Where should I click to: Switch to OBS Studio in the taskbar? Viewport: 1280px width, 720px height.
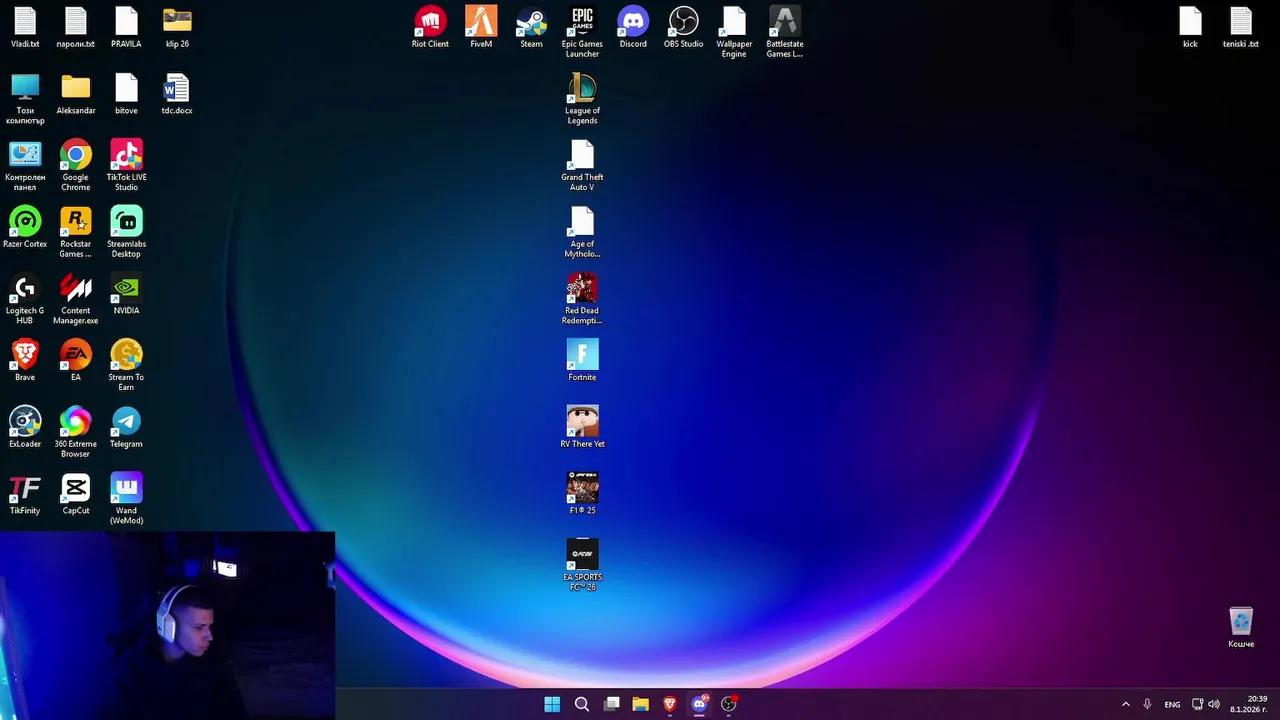pos(729,704)
